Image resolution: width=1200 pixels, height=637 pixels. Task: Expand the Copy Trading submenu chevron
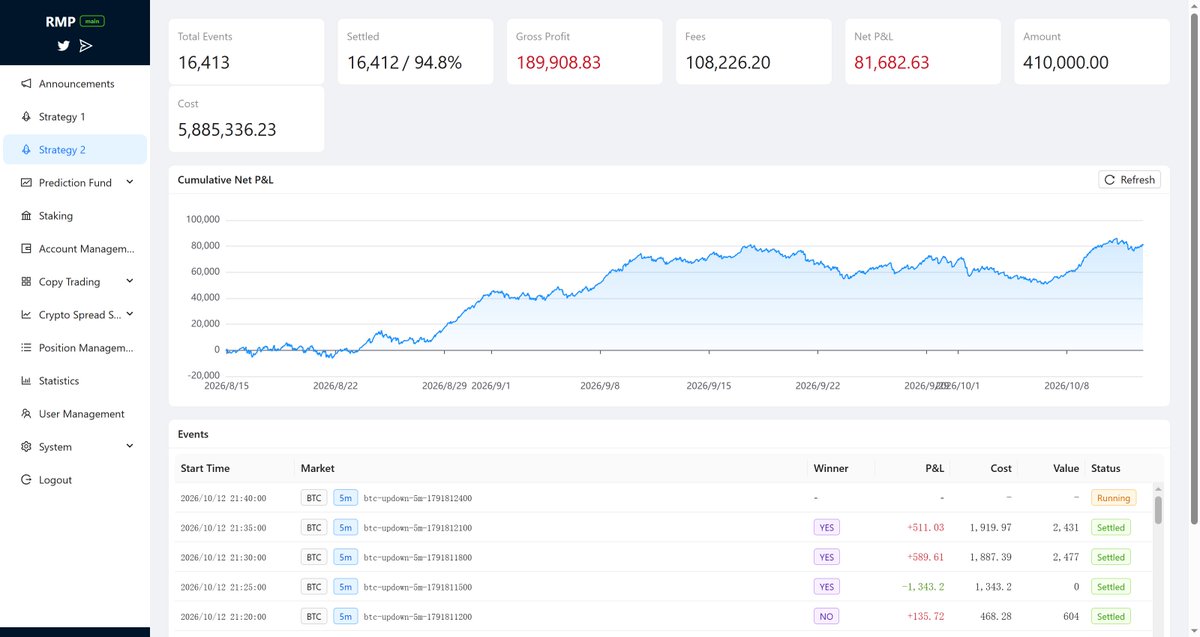[130, 281]
